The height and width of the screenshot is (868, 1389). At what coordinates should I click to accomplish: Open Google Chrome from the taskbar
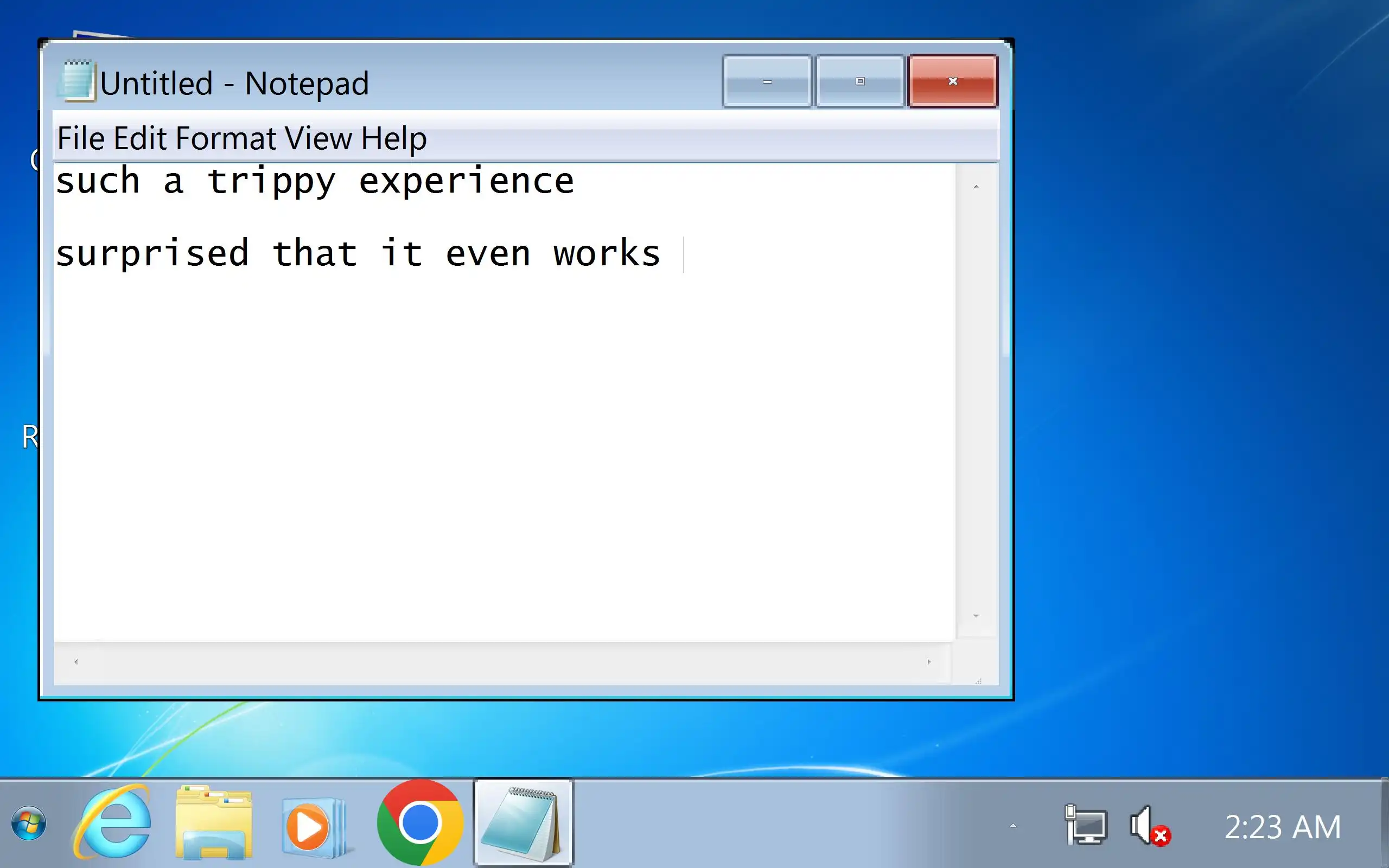tap(419, 822)
